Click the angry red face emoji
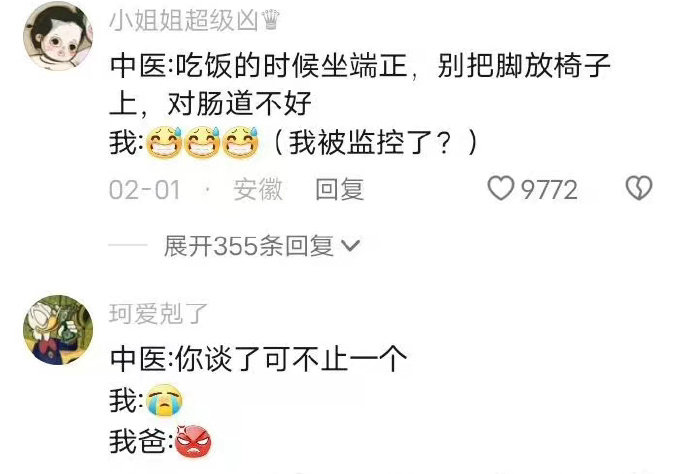Viewport: 690px width, 474px height. pyautogui.click(x=193, y=441)
